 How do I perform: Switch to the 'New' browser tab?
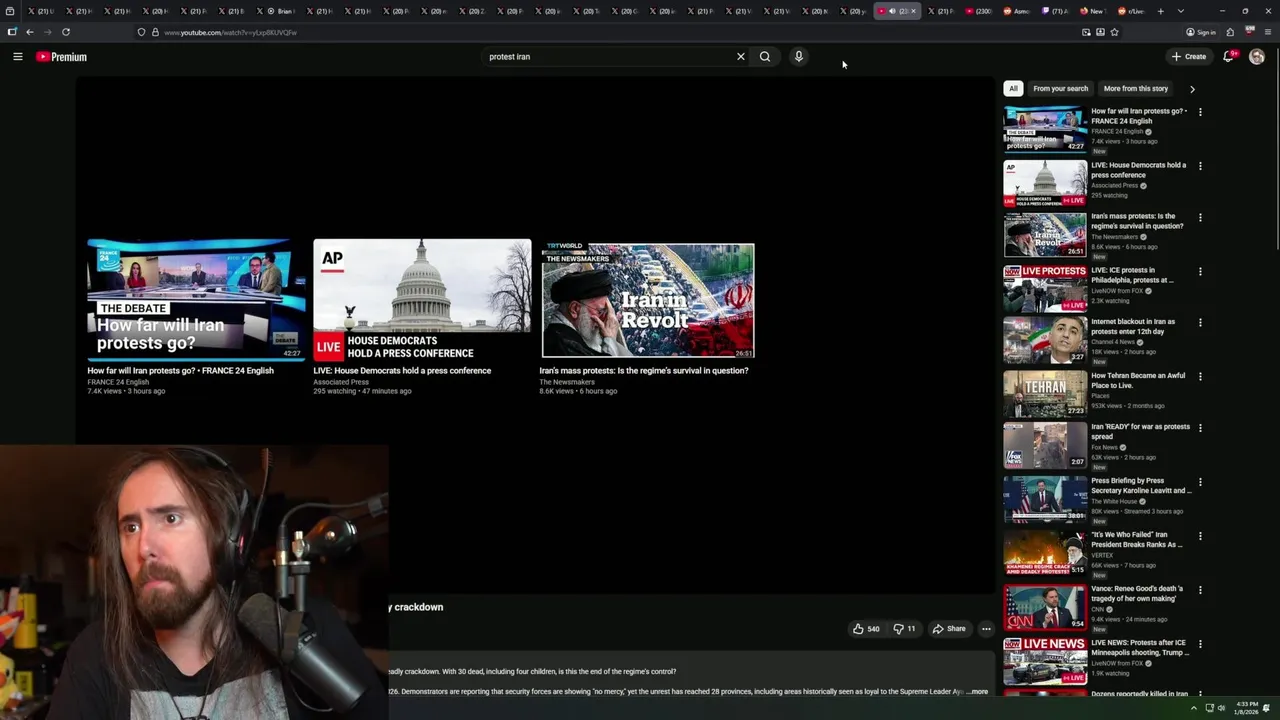(x=1092, y=11)
